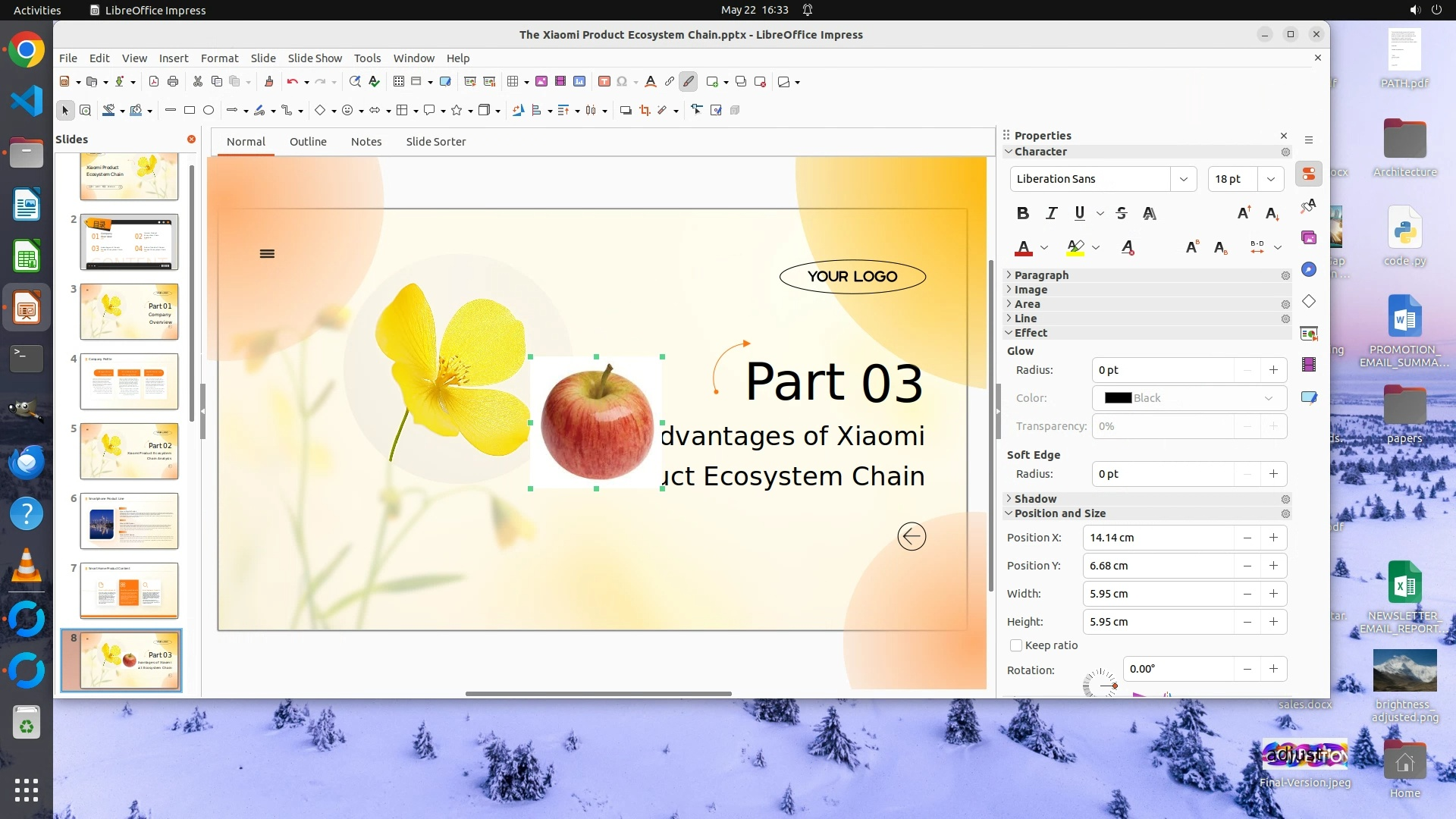Select slide 5 thumbnail
Image resolution: width=1456 pixels, height=819 pixels.
coord(129,451)
